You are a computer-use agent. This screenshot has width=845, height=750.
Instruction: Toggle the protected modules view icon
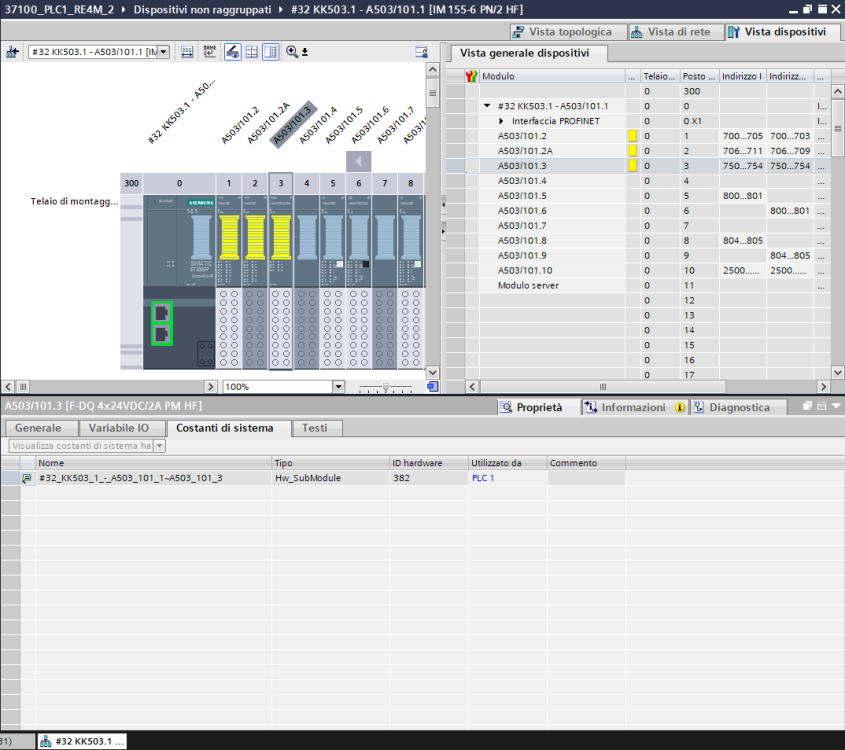[231, 52]
